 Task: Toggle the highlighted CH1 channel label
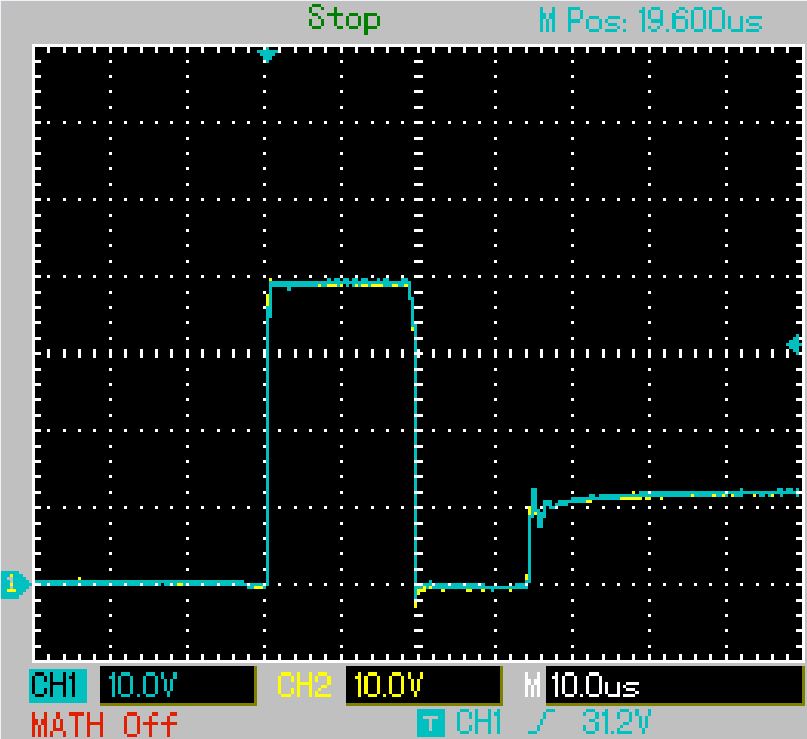click(58, 687)
